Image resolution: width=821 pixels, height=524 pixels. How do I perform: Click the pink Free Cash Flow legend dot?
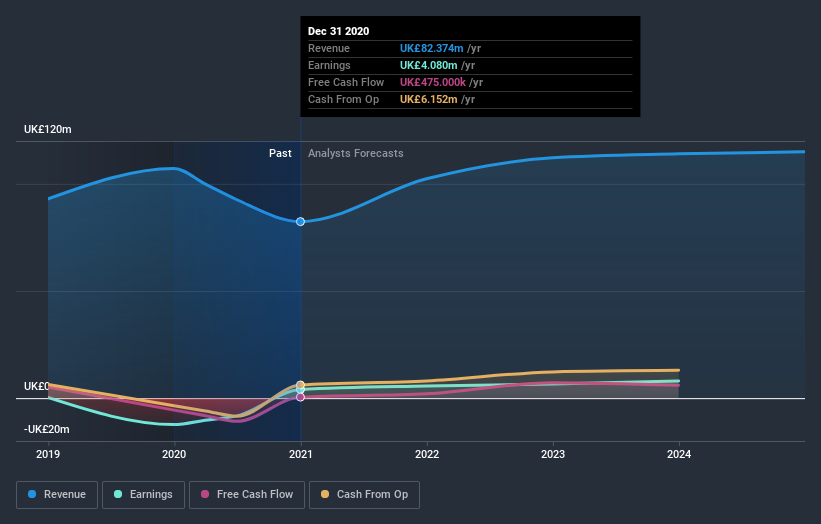coord(205,494)
